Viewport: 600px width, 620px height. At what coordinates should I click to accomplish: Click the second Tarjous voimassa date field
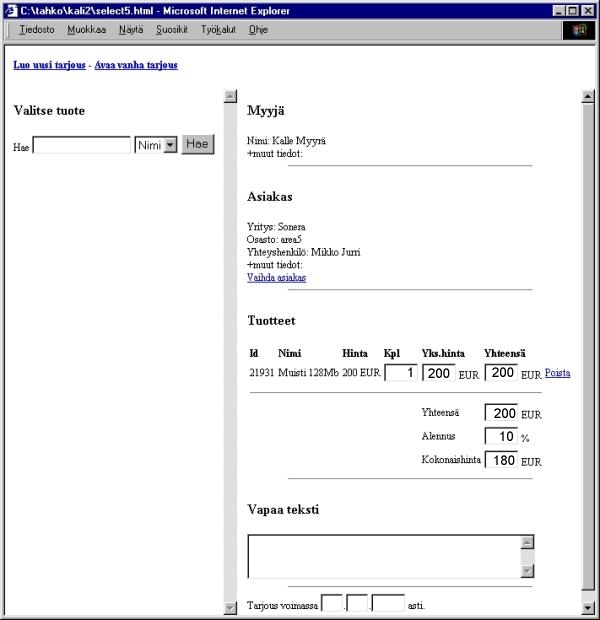pyautogui.click(x=357, y=603)
